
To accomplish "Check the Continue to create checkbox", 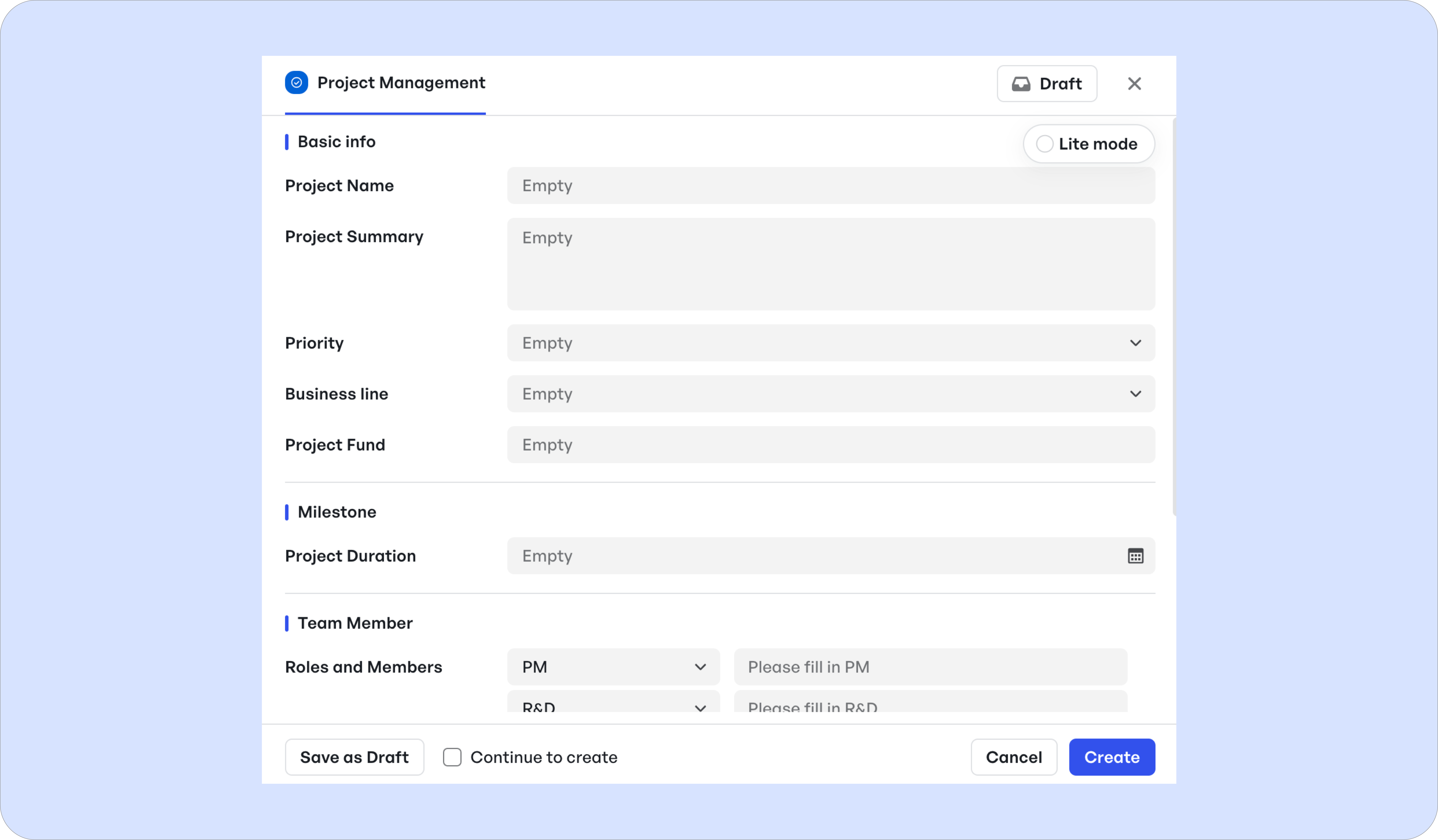I will tap(452, 757).
